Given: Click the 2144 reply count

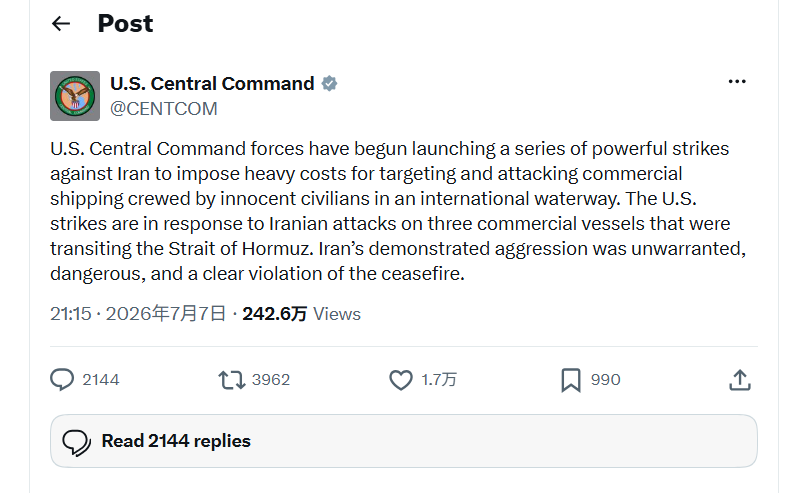Looking at the screenshot, I should tap(101, 380).
